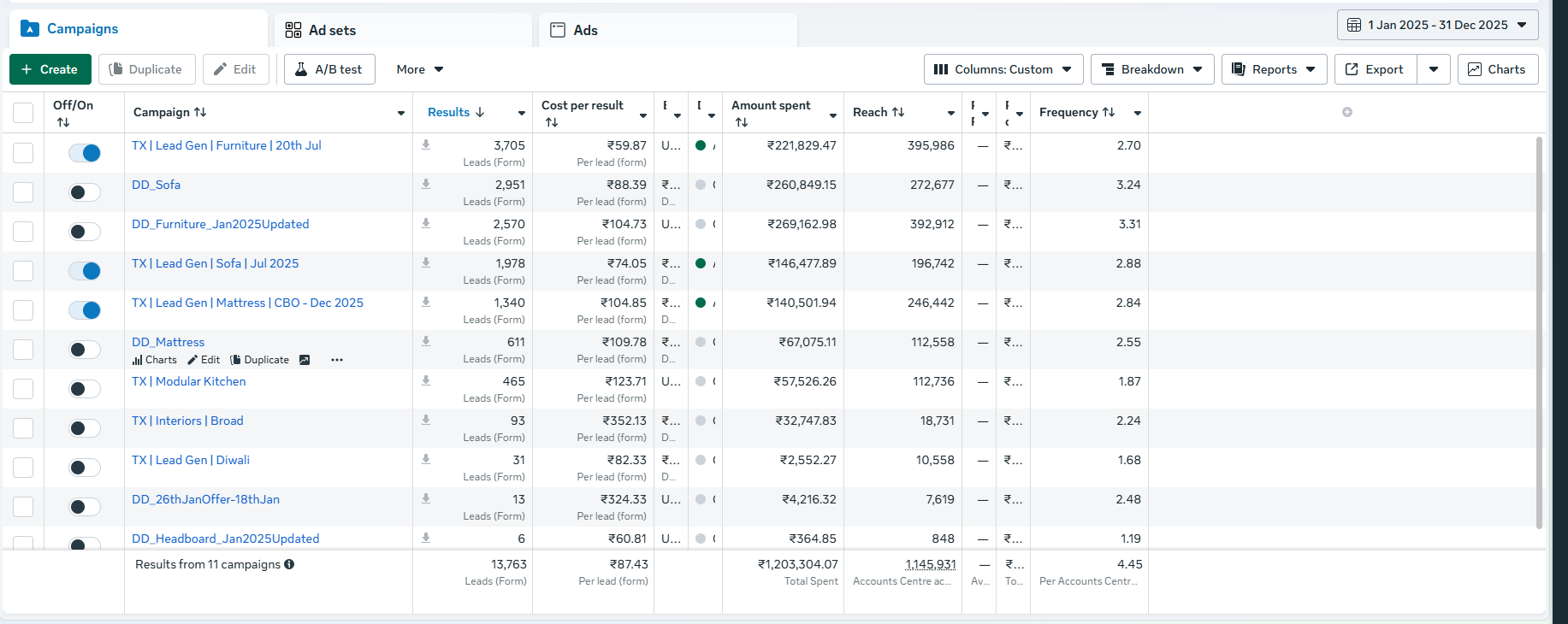
Task: Click the download icon in DD_Sofa results
Action: point(426,184)
